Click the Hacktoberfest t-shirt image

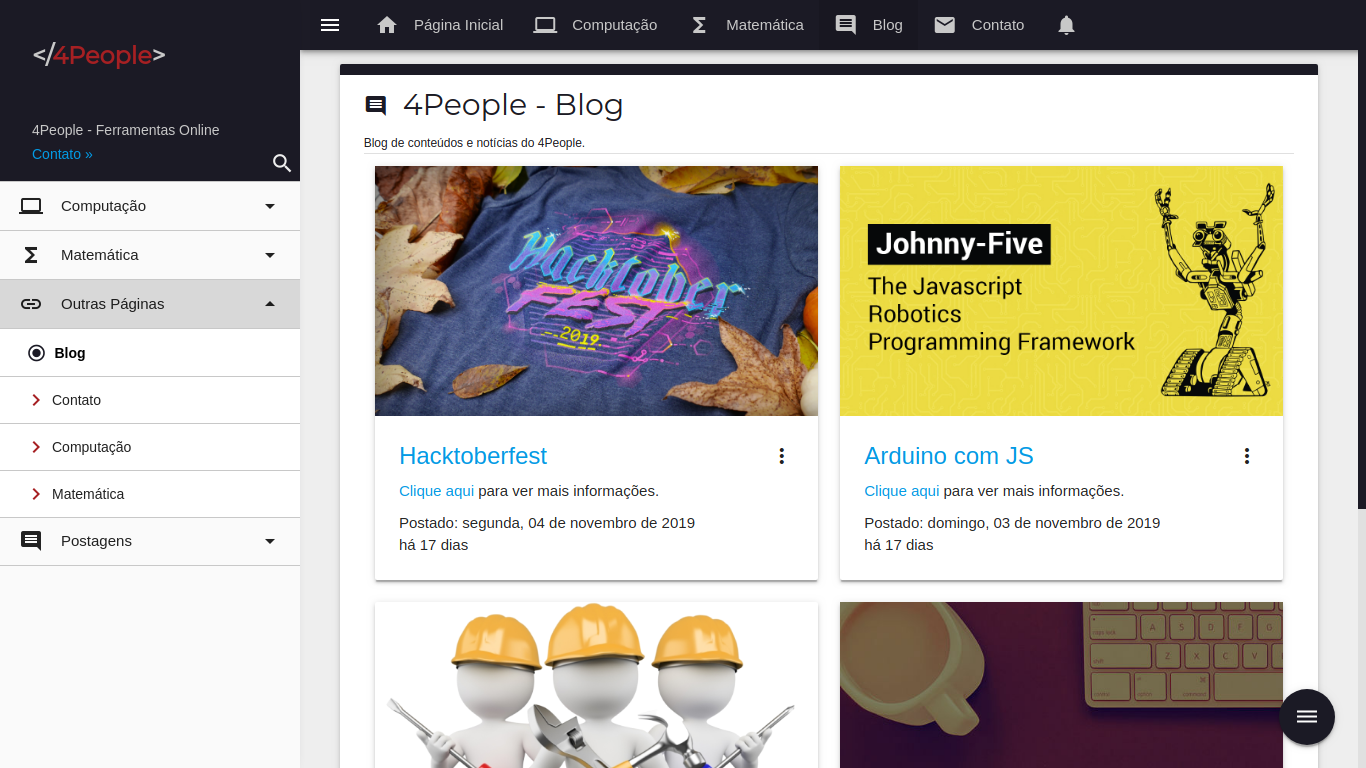coord(596,291)
